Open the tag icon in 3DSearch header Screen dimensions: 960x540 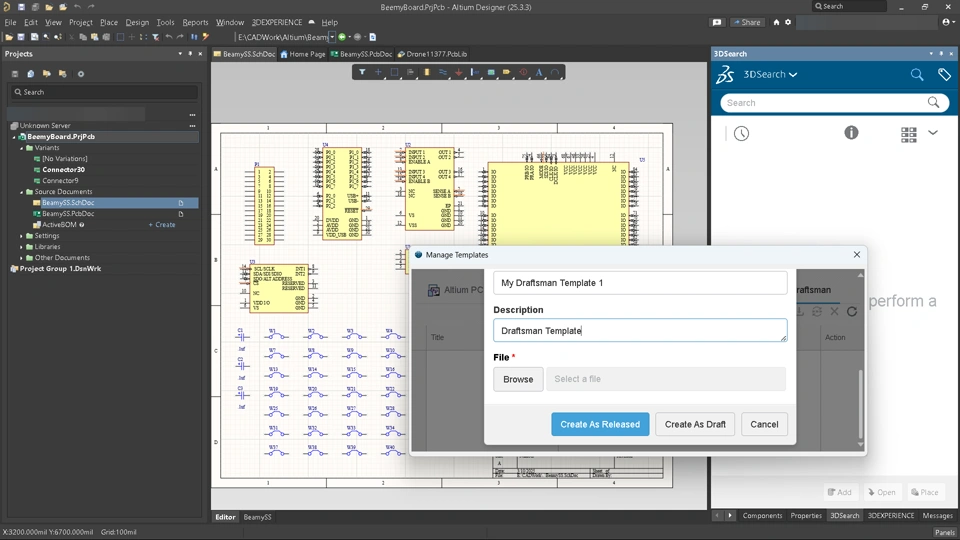click(944, 75)
